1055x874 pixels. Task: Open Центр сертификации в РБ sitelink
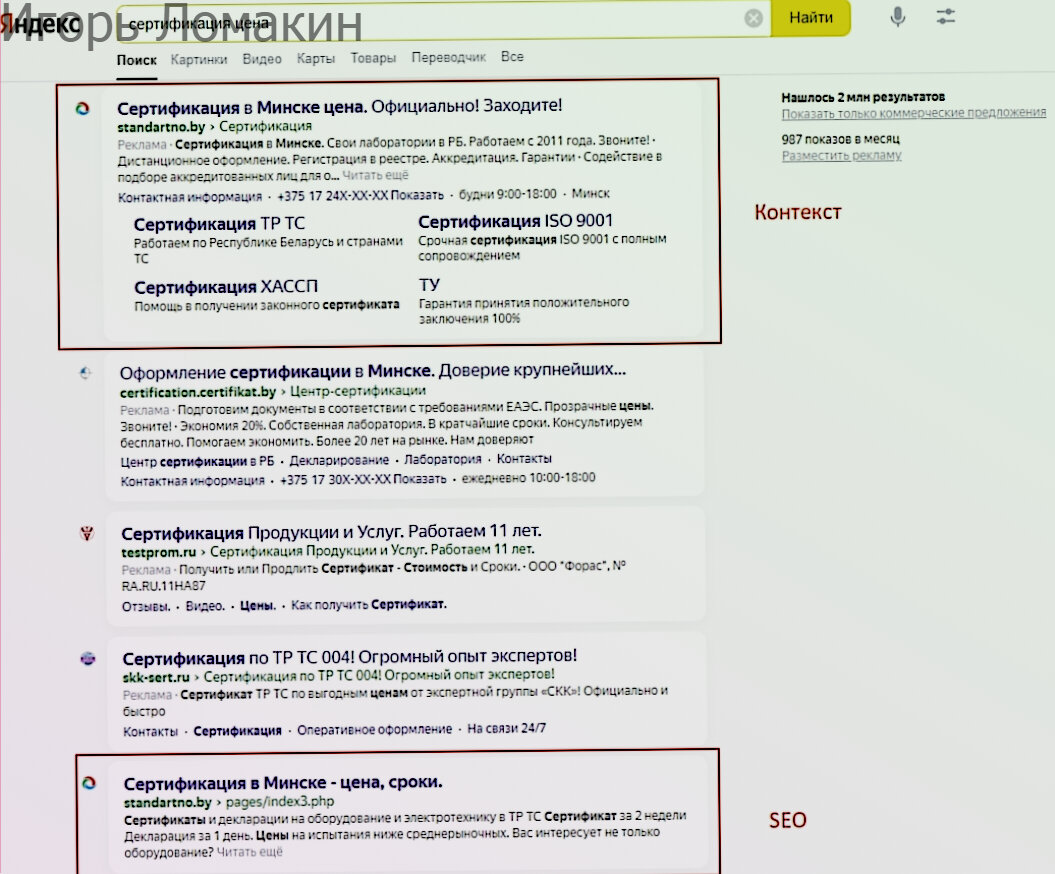point(197,462)
